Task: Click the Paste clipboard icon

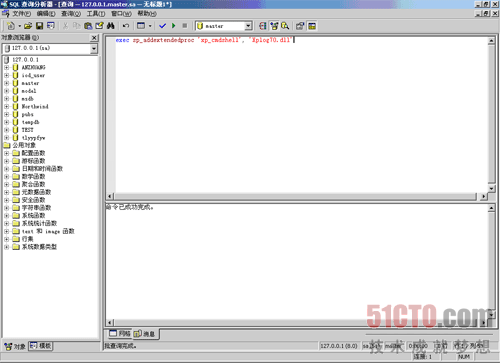Action: click(x=88, y=26)
